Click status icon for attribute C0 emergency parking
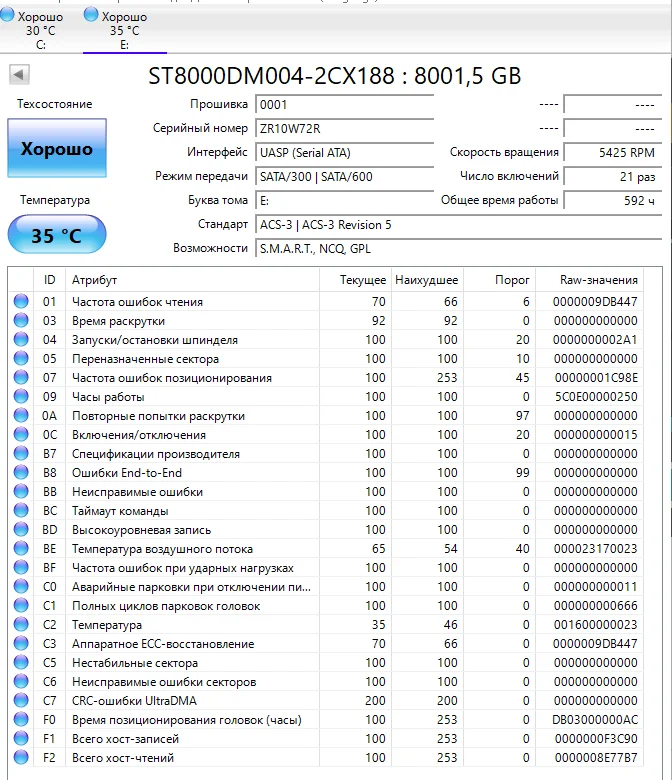 click(21, 586)
